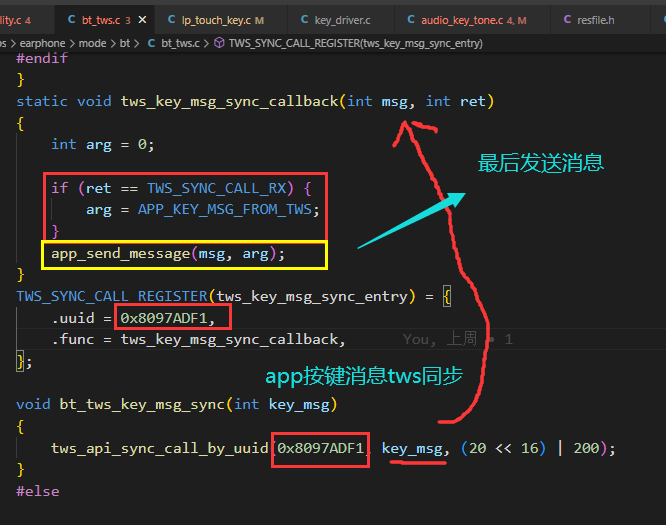Click the '#else' directive line
Viewport: 666px width, 525px height.
(x=37, y=491)
